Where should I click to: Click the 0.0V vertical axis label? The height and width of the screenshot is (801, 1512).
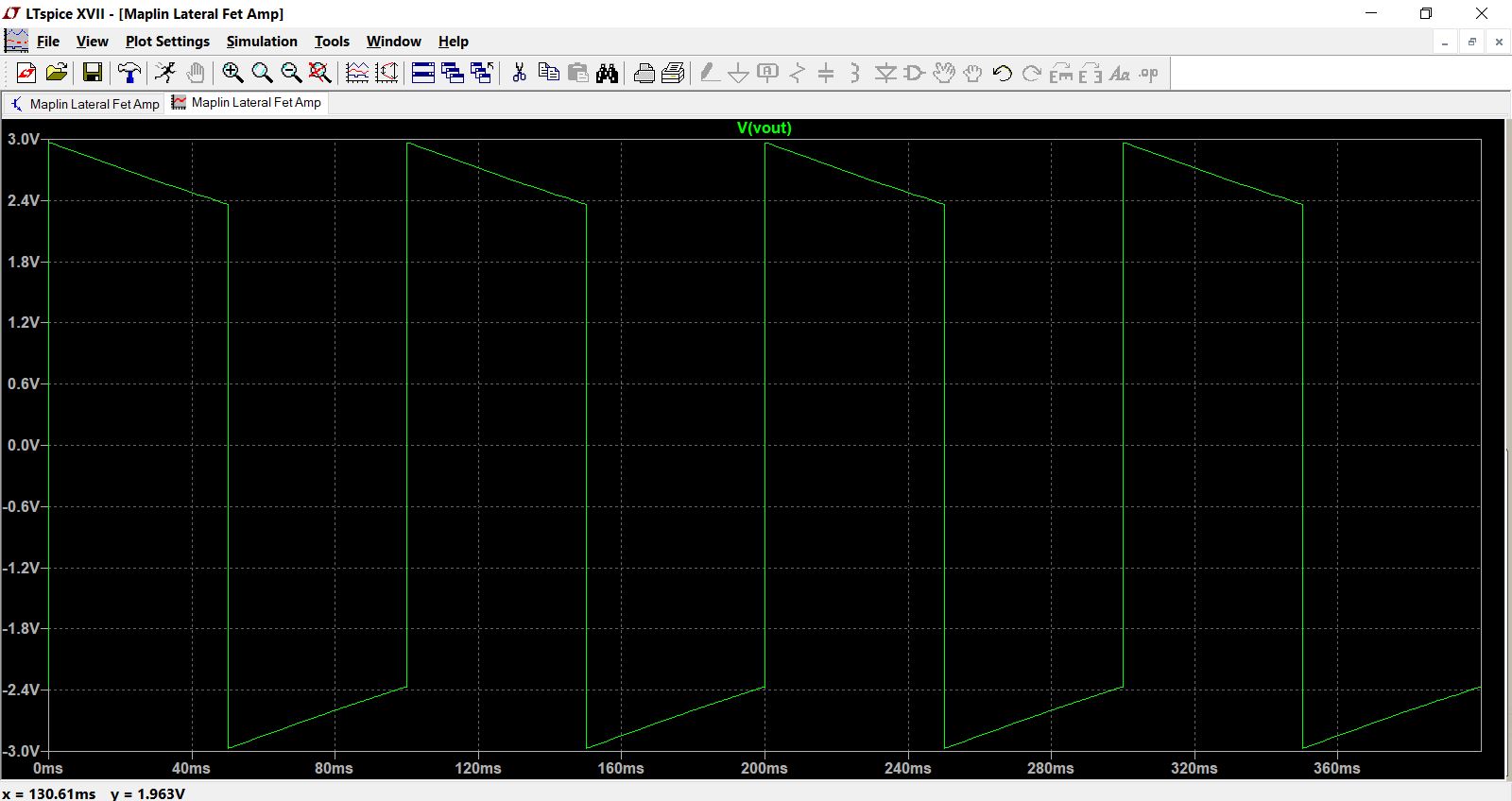point(24,445)
